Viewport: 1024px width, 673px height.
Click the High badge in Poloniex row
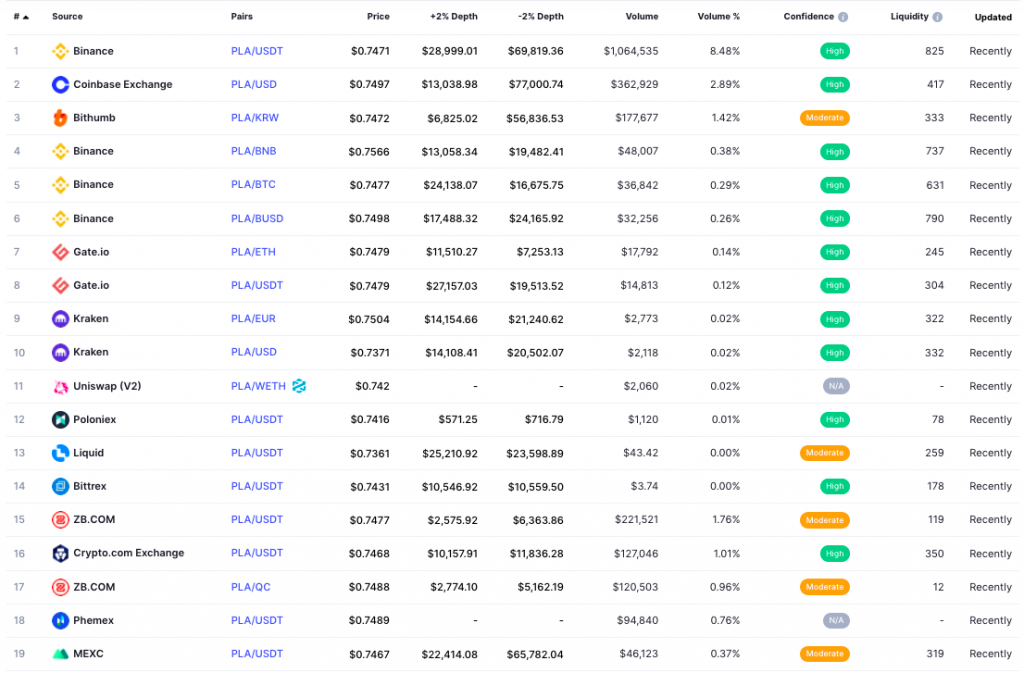(835, 420)
